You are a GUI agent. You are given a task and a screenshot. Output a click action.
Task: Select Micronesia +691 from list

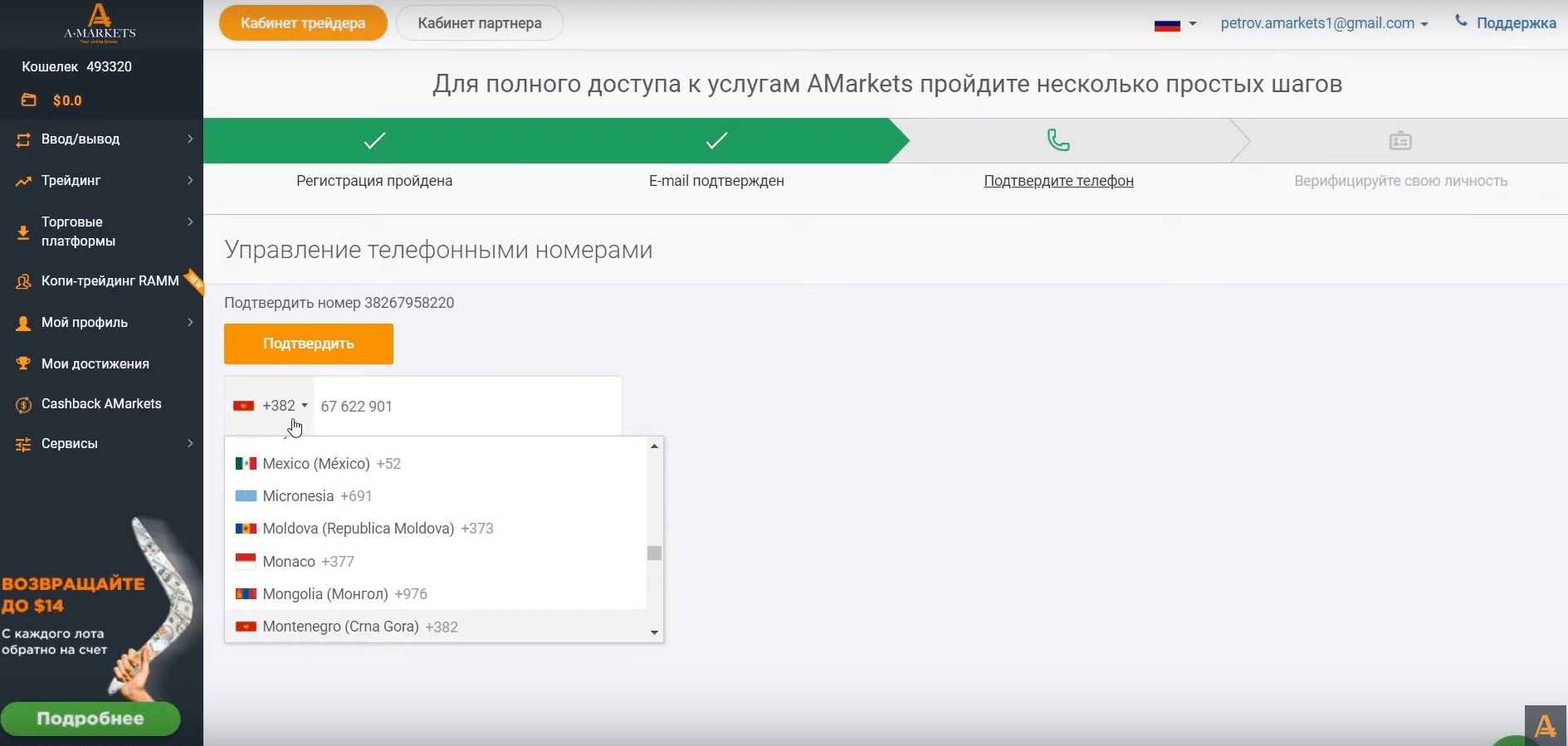click(x=436, y=496)
